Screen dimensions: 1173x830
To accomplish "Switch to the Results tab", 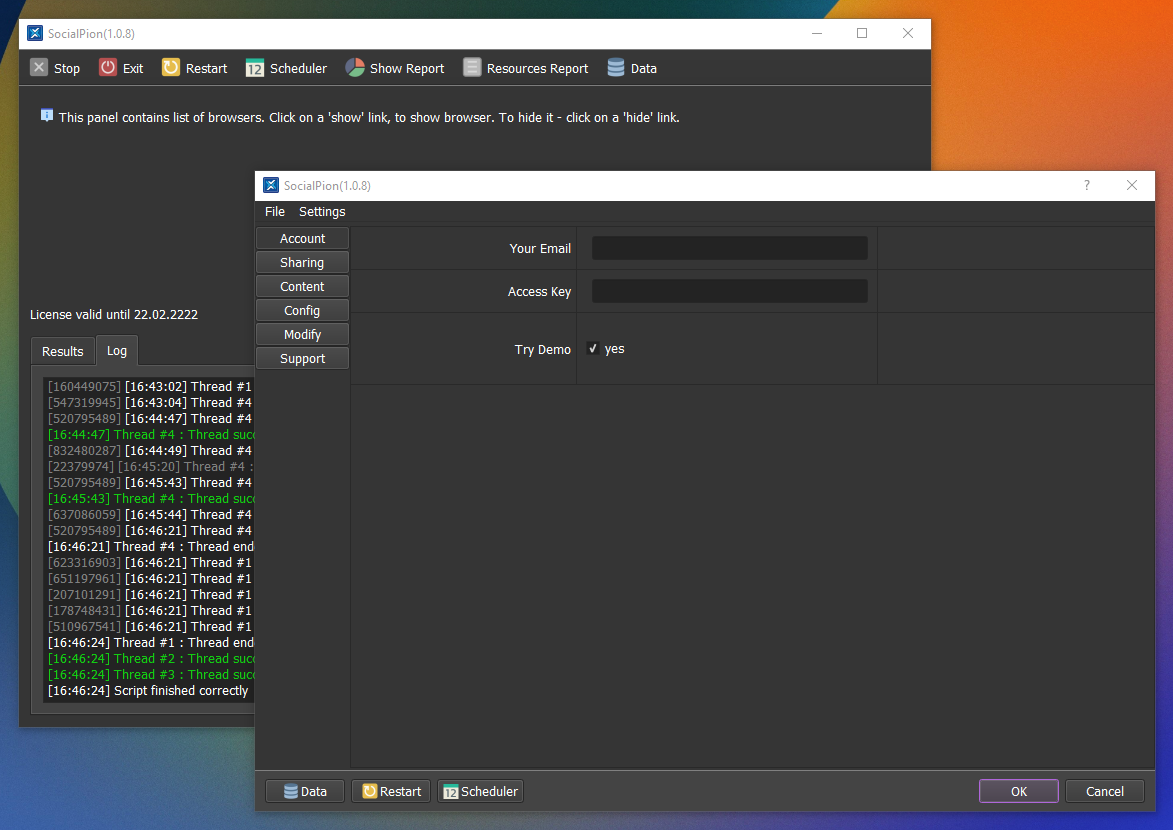I will point(63,351).
